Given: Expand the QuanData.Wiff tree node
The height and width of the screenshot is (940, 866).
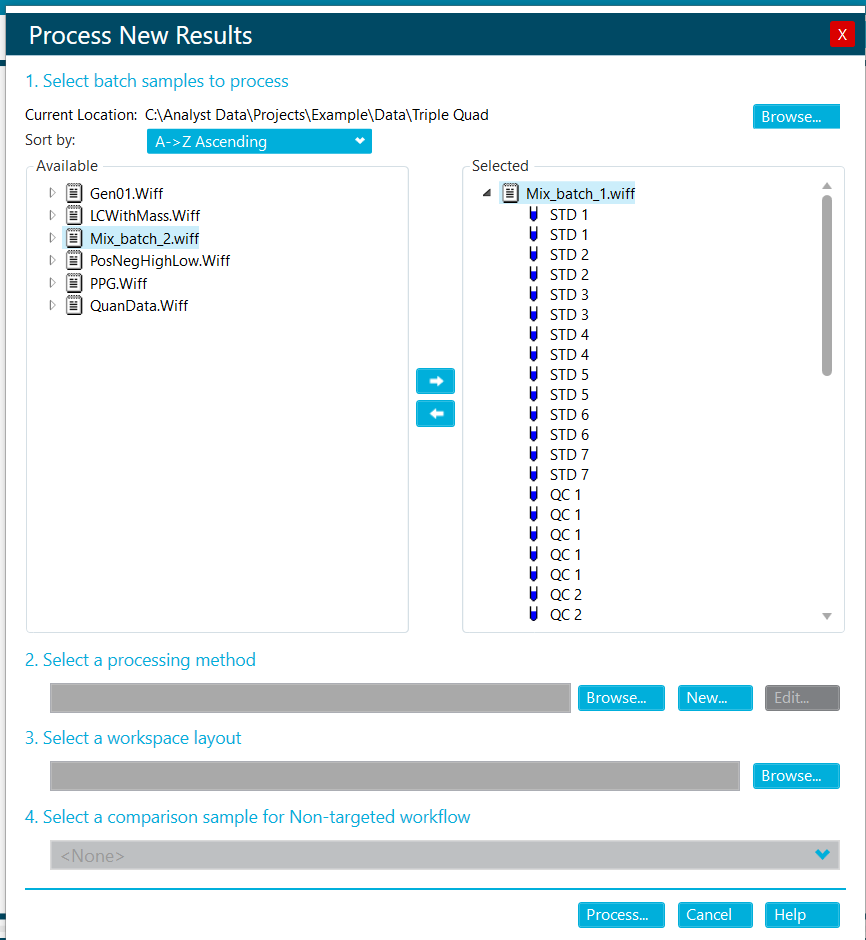Looking at the screenshot, I should click(52, 305).
